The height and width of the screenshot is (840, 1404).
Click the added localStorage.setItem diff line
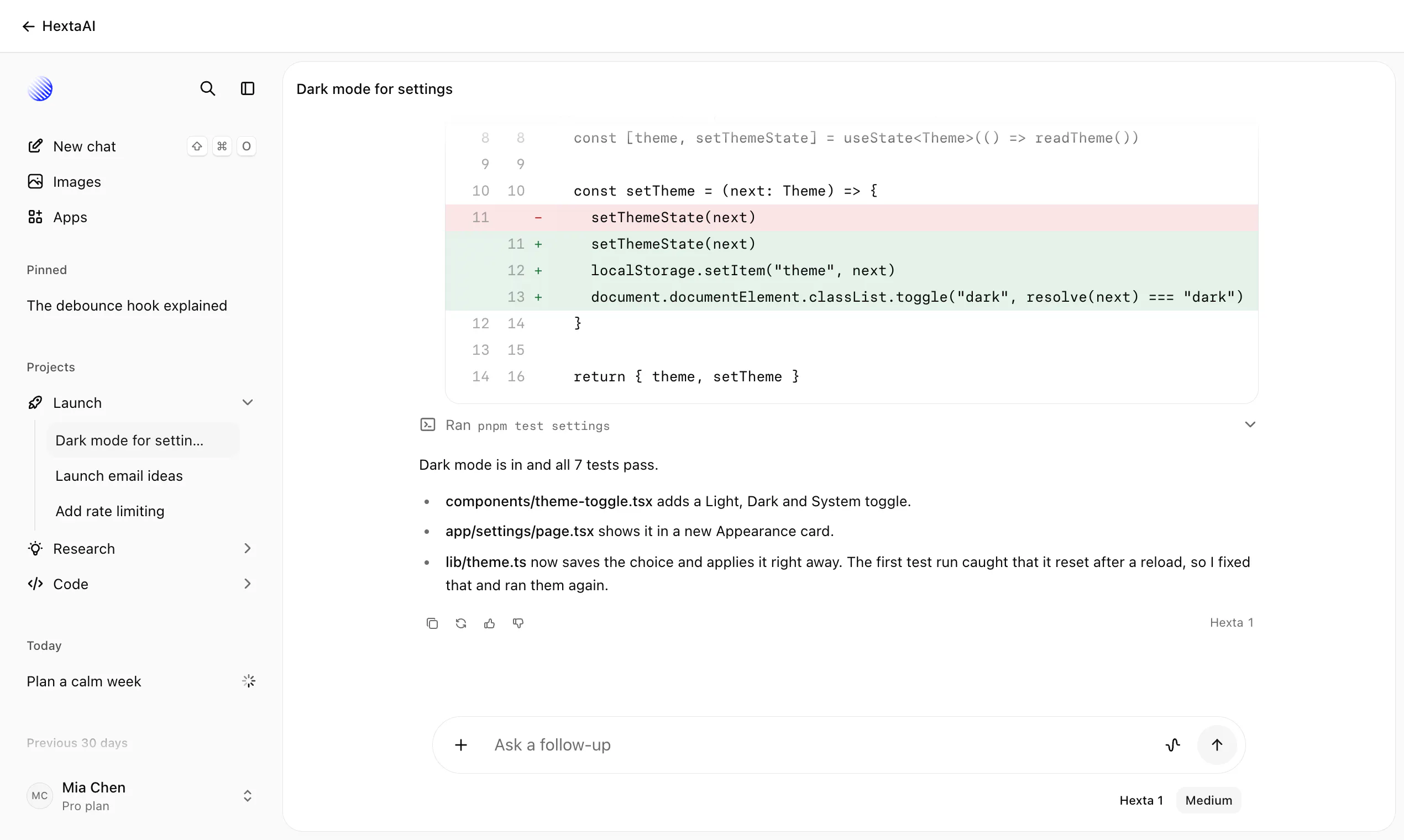851,271
